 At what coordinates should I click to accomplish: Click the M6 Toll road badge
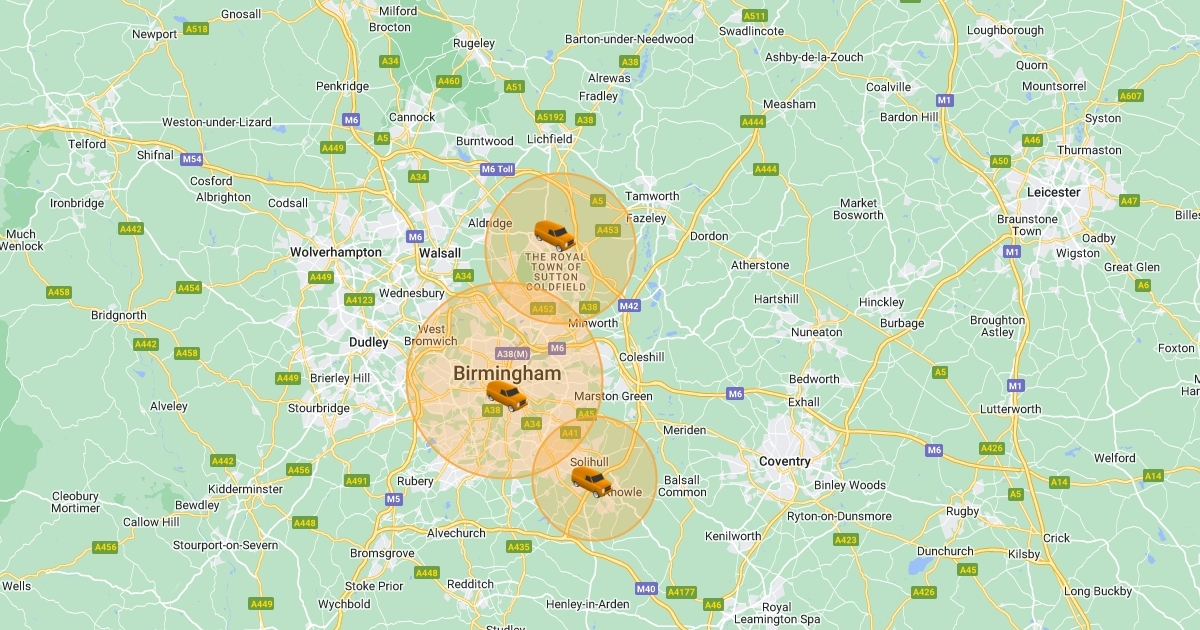pos(497,169)
